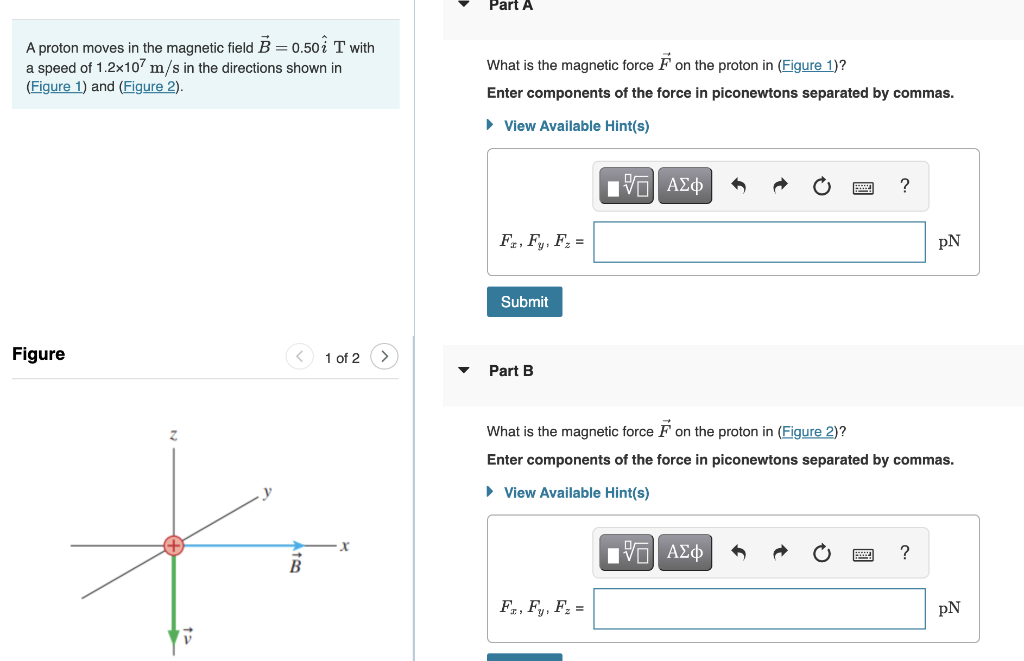Open help in Part A toolbar
This screenshot has width=1024, height=661.
pyautogui.click(x=904, y=186)
